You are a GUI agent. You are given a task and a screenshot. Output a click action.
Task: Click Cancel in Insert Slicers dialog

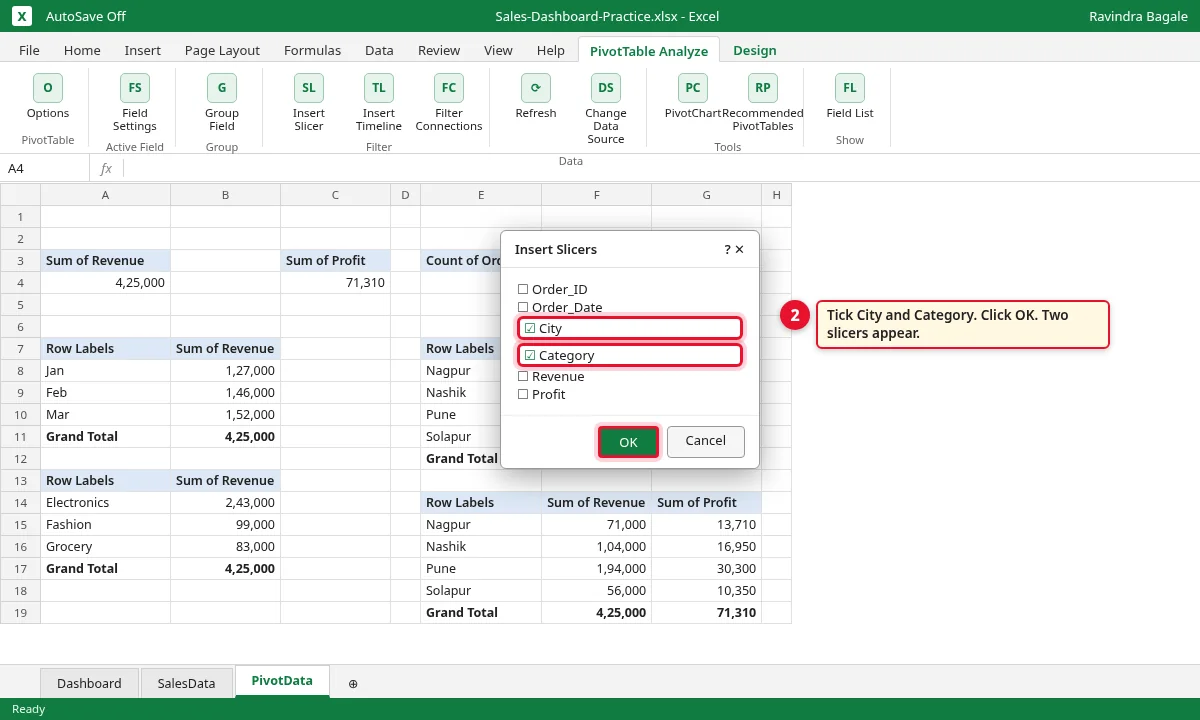pyautogui.click(x=705, y=441)
